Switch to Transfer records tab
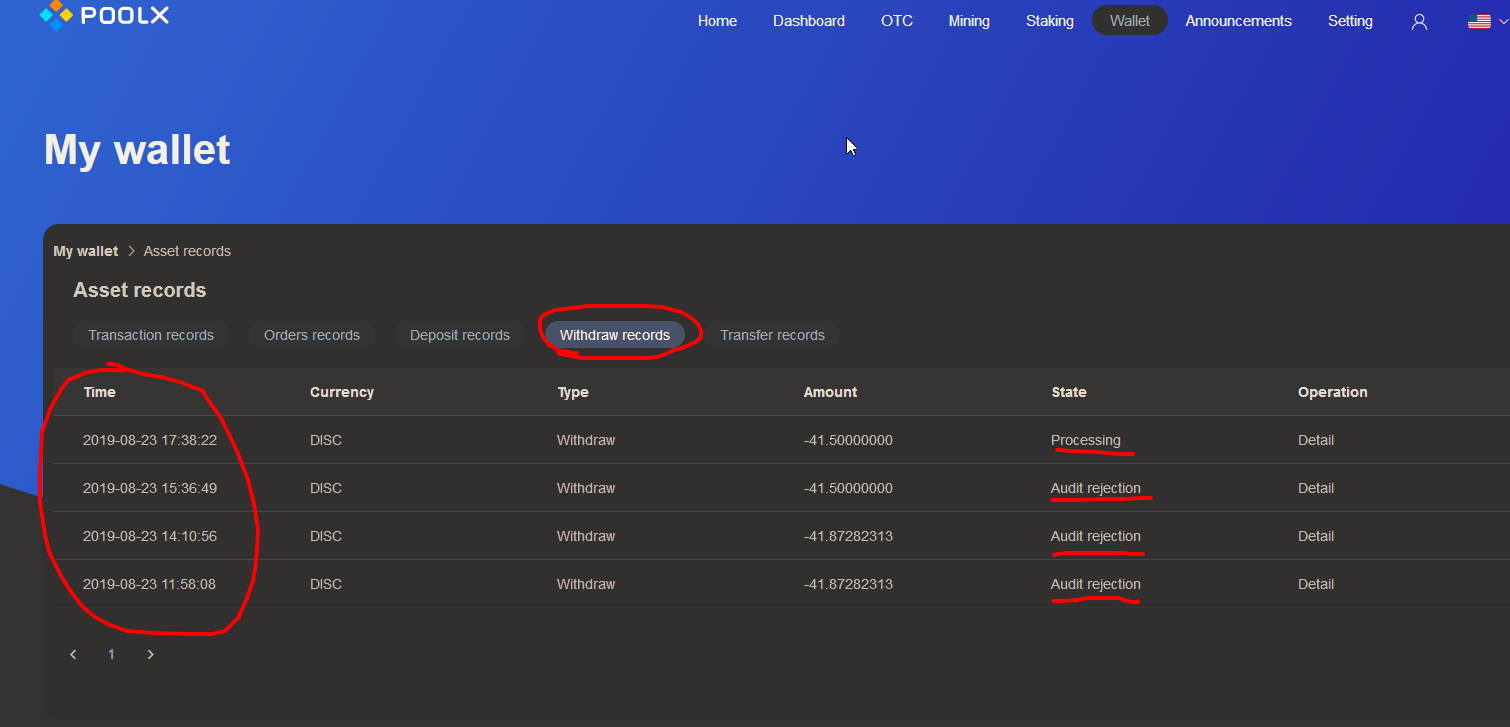 point(772,335)
